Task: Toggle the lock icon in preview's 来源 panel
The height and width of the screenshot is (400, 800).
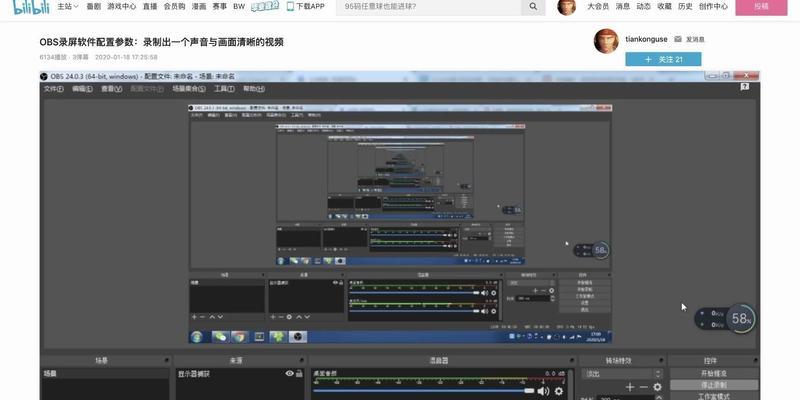Action: point(341,282)
